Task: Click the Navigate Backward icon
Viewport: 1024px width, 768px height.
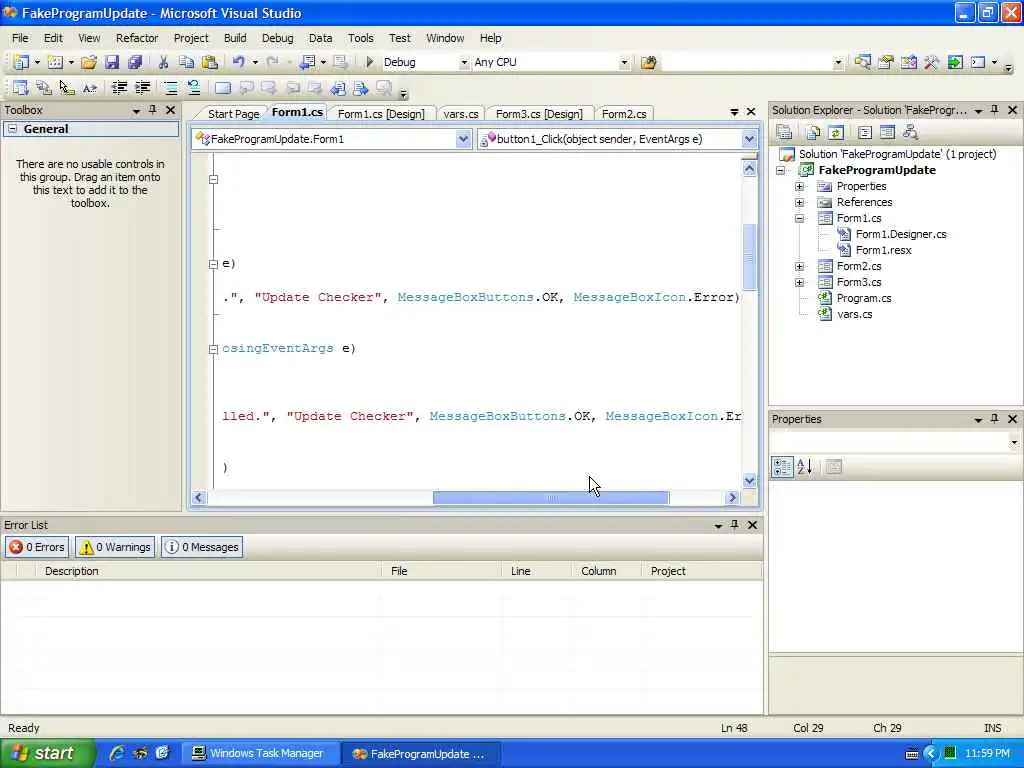Action: [307, 62]
